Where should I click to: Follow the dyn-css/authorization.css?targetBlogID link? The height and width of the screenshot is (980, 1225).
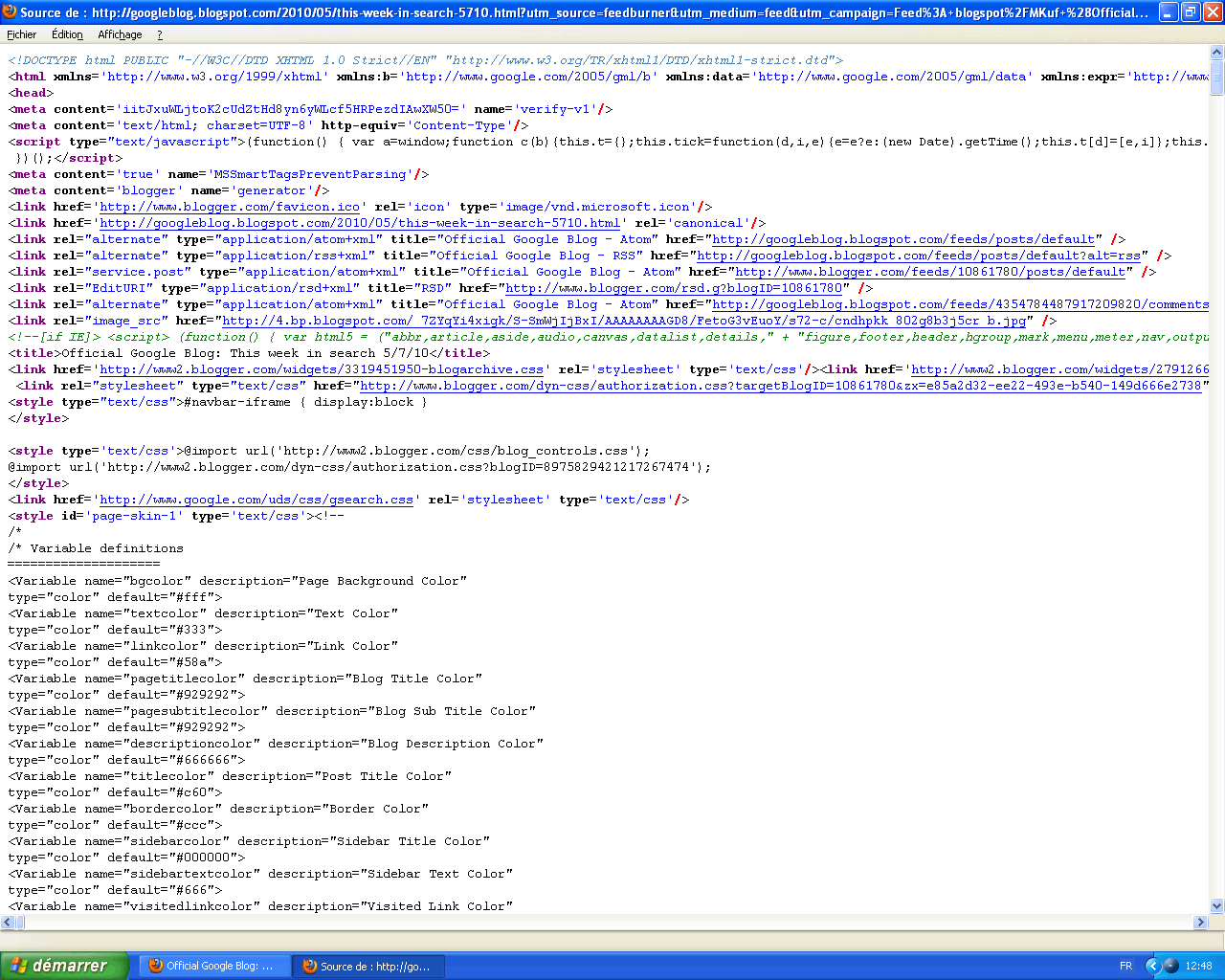click(x=780, y=386)
